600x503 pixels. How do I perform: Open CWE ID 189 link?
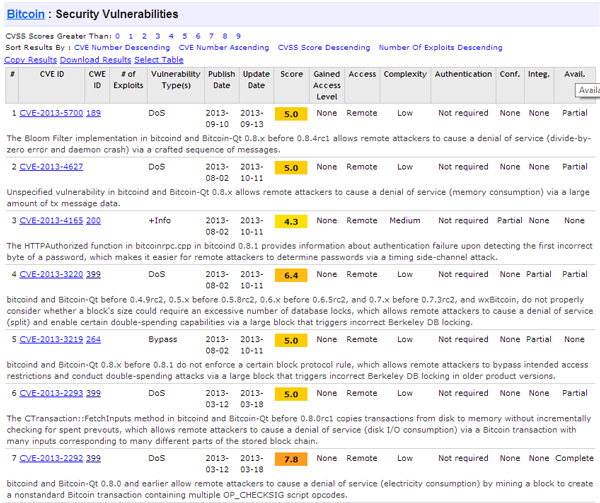93,114
